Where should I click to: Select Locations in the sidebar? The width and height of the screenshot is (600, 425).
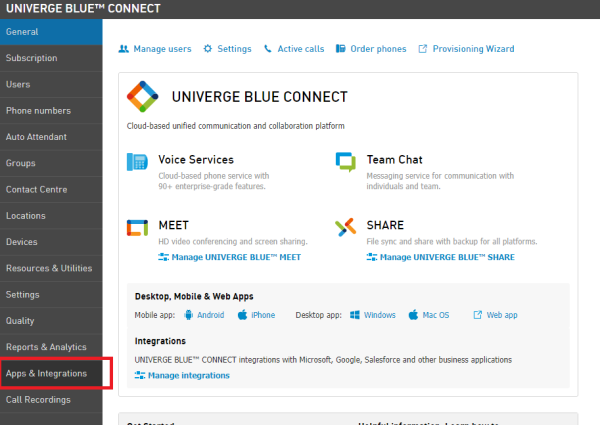[51, 216]
